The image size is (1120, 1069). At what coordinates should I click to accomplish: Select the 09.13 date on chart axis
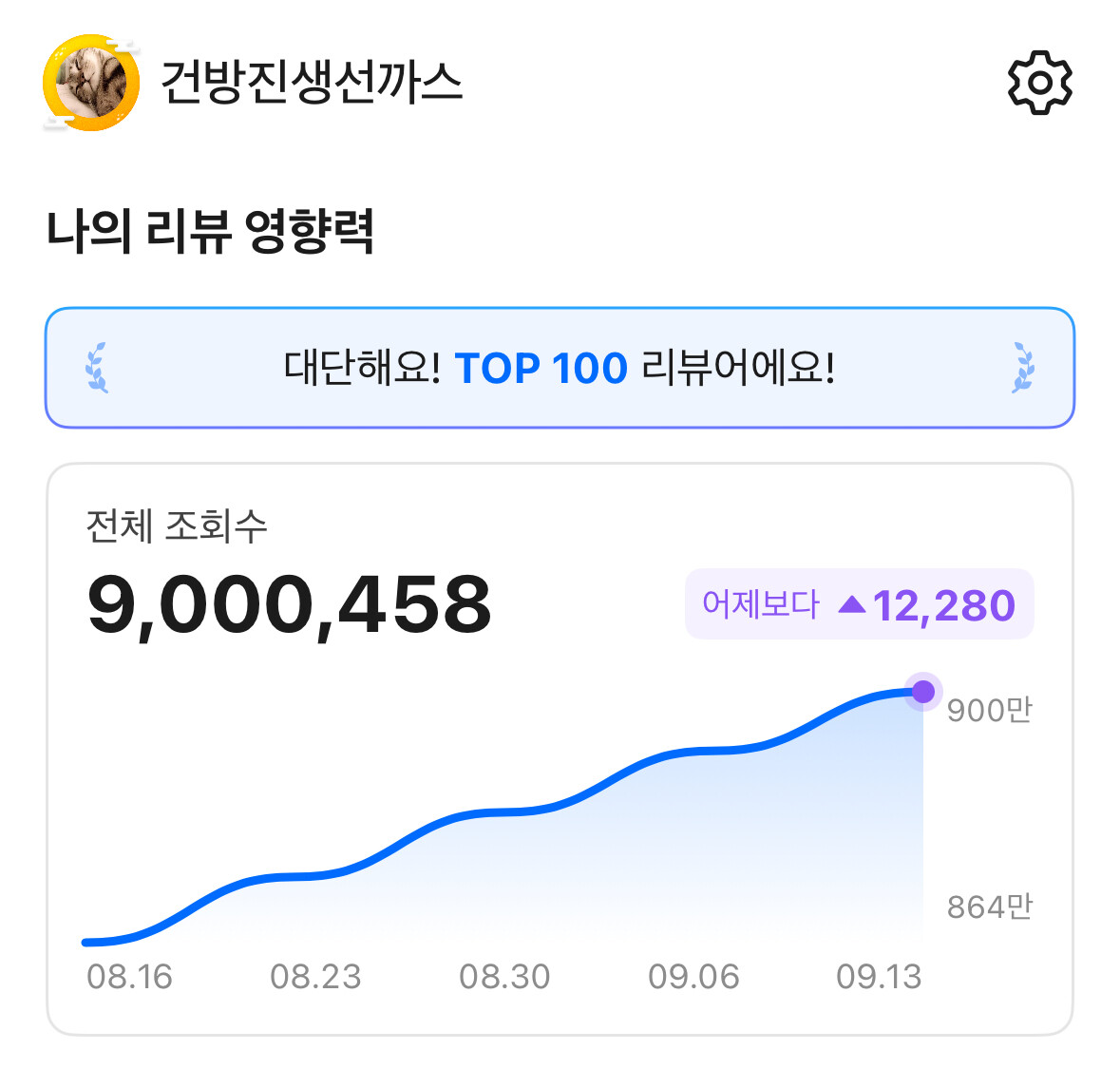[879, 977]
